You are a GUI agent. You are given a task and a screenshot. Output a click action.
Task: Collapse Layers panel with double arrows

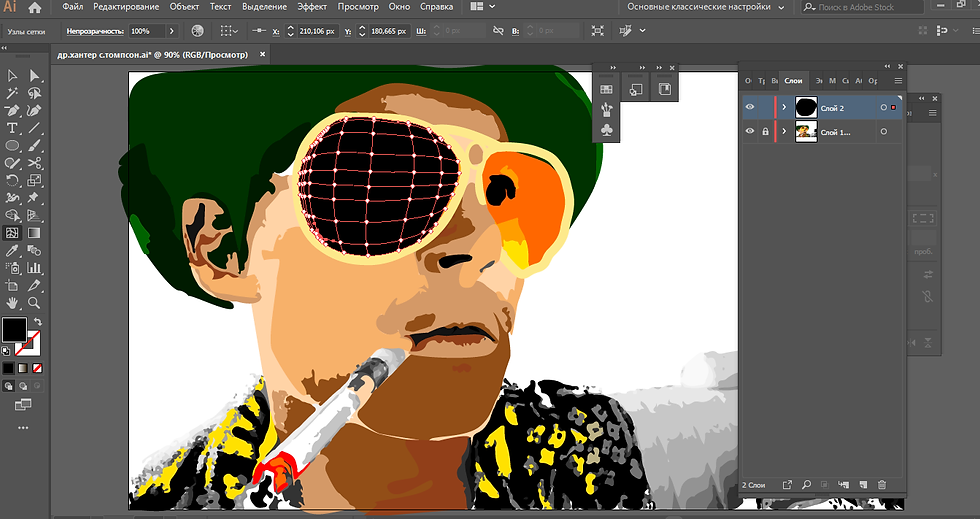click(888, 66)
